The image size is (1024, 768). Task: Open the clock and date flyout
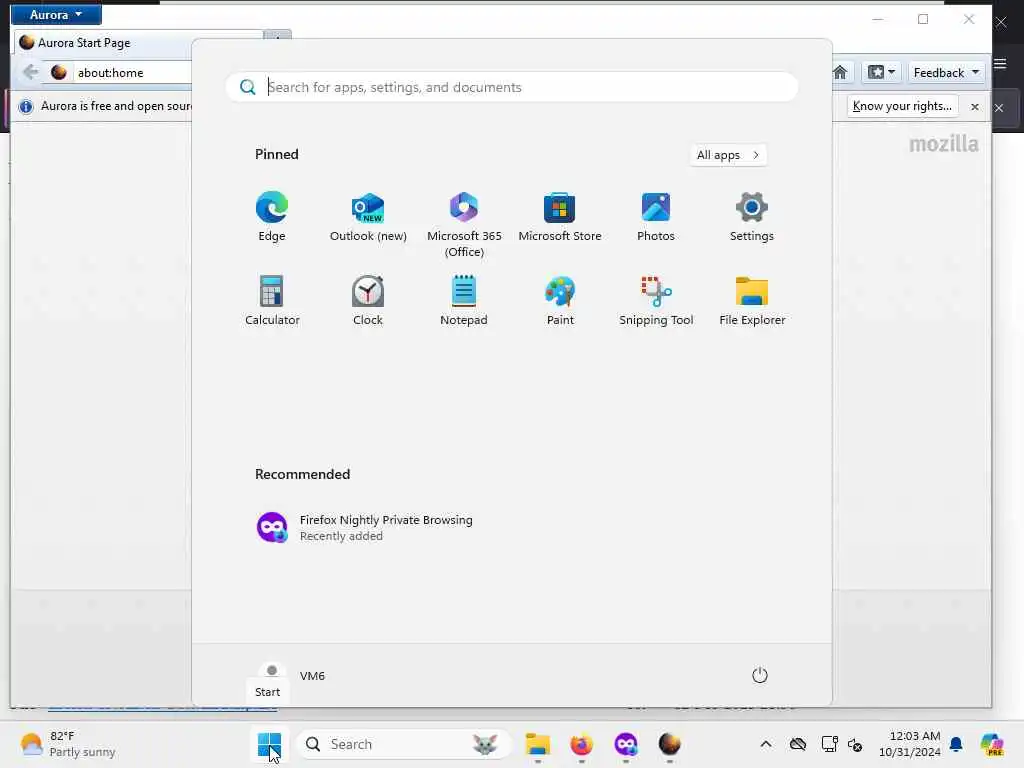tap(910, 744)
